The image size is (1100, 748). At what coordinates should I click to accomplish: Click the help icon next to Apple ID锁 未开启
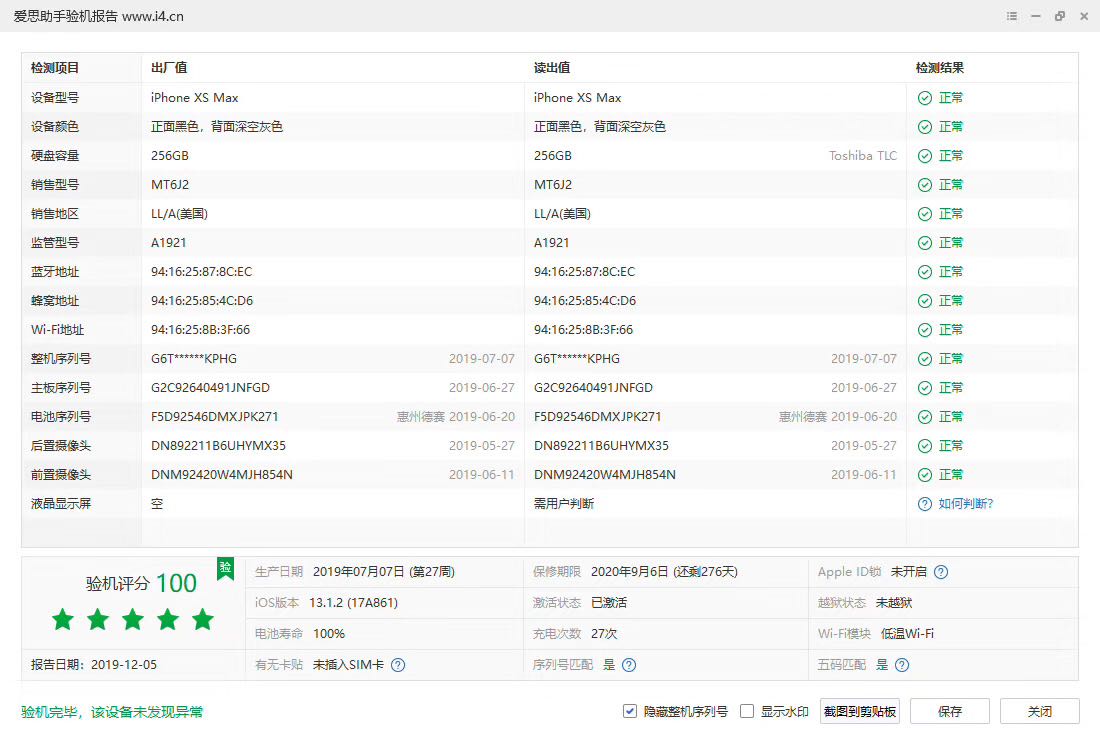pos(941,572)
